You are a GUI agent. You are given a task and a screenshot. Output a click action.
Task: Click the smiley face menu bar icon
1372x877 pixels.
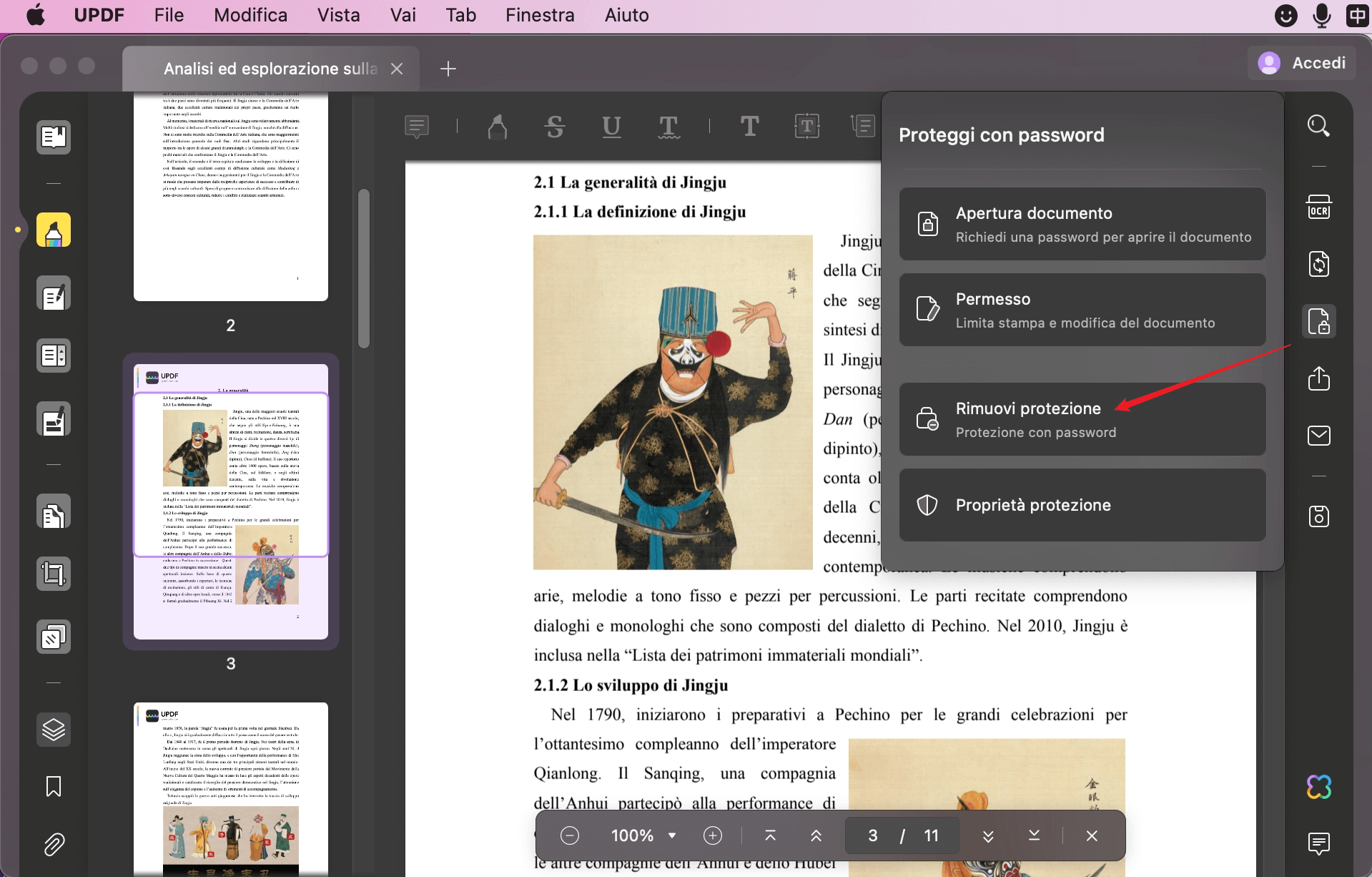click(1286, 15)
